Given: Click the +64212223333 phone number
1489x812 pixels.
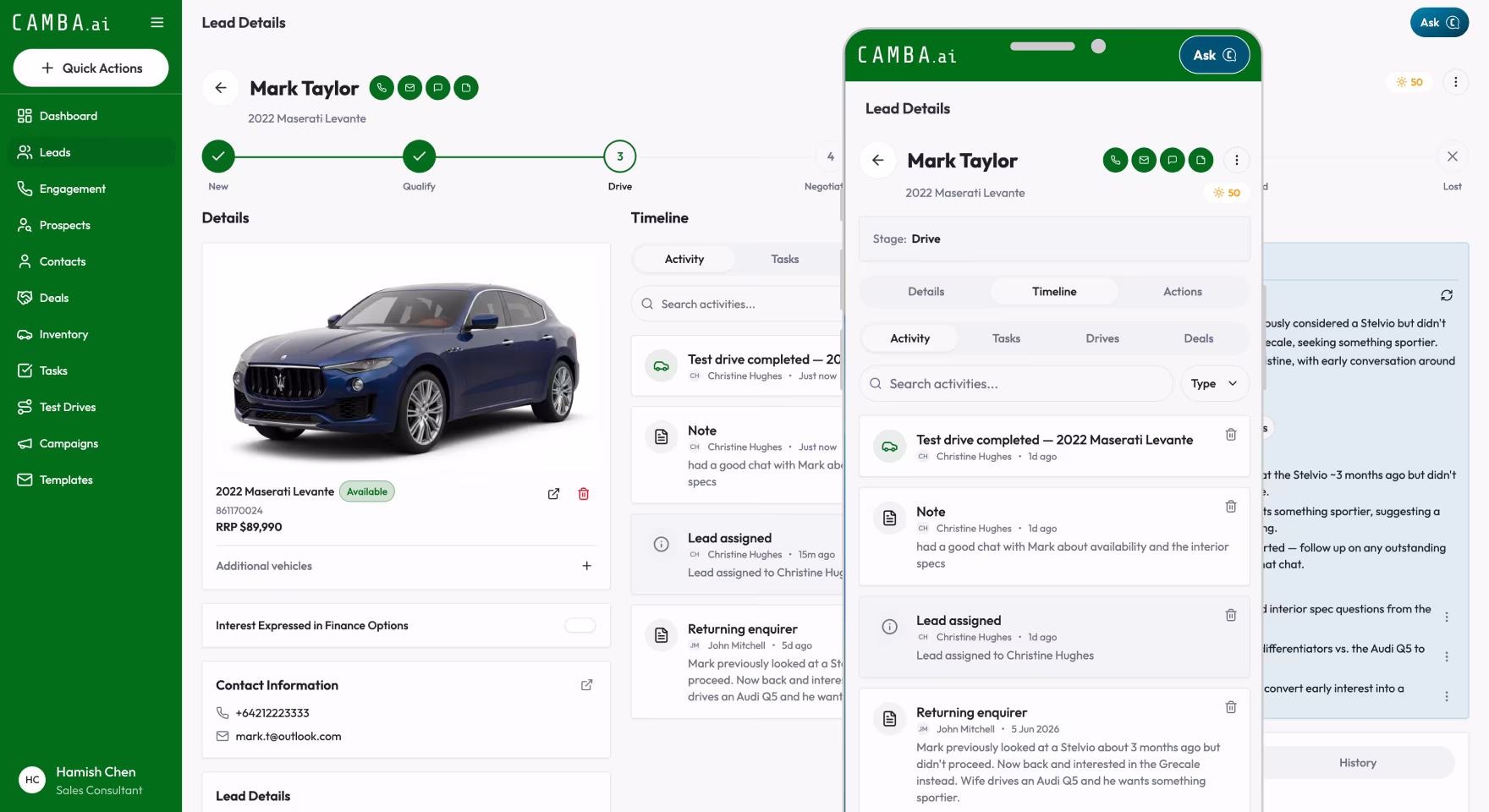Looking at the screenshot, I should (272, 713).
